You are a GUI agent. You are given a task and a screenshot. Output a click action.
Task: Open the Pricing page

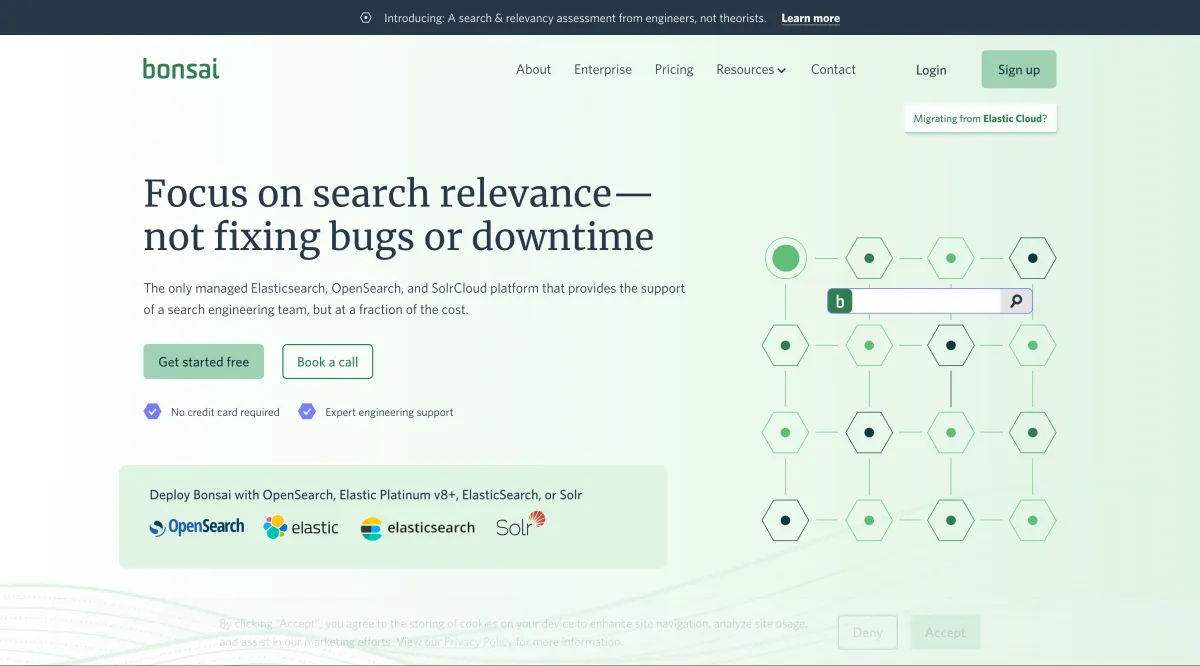pos(674,69)
